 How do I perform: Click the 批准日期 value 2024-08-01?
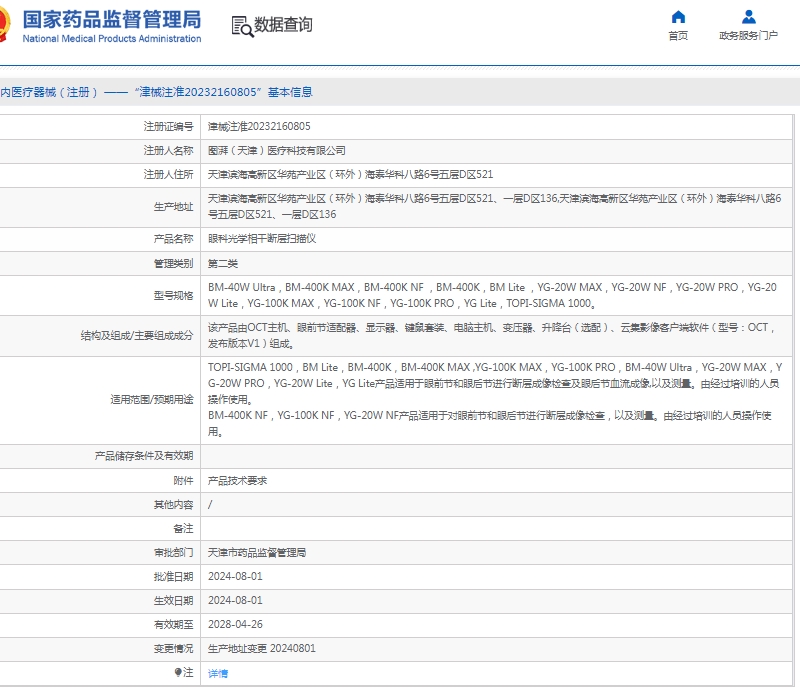click(x=235, y=576)
